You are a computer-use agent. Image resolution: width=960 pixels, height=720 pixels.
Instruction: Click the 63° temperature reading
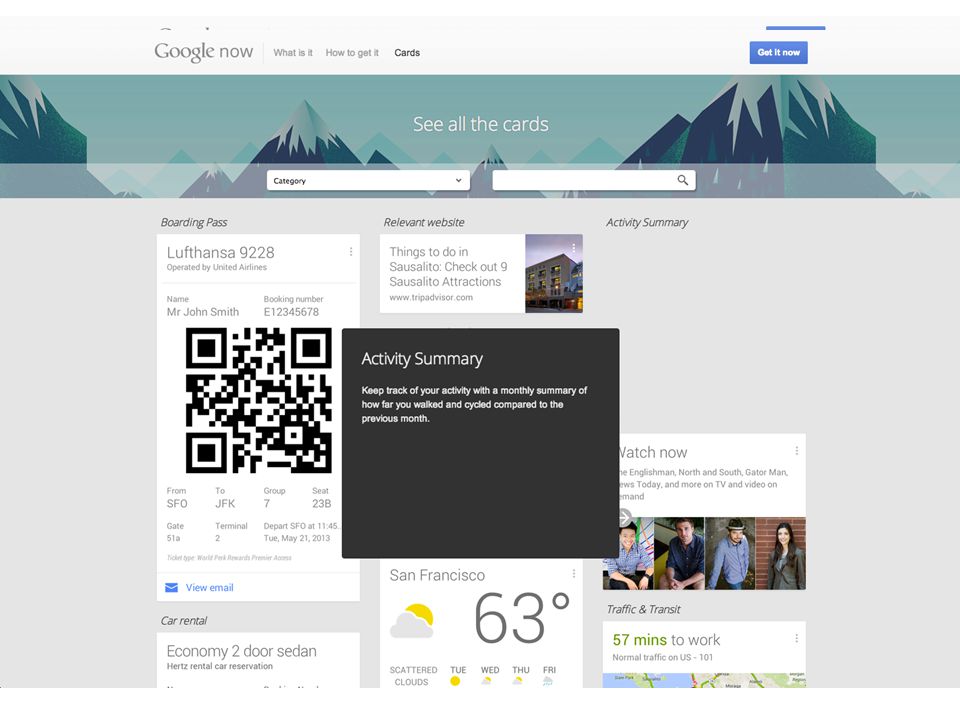(522, 618)
